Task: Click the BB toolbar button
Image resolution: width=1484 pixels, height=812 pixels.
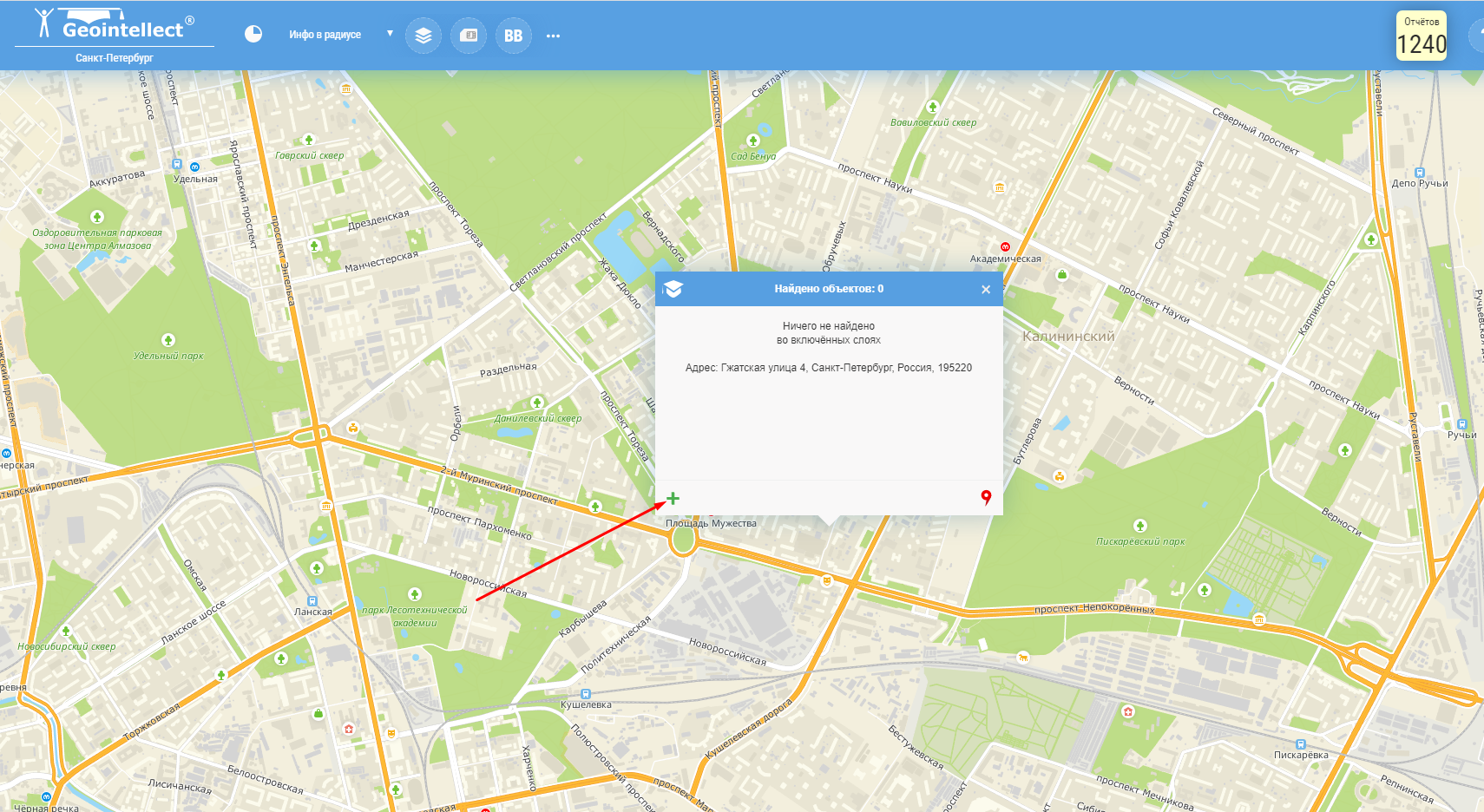Action: [x=514, y=36]
